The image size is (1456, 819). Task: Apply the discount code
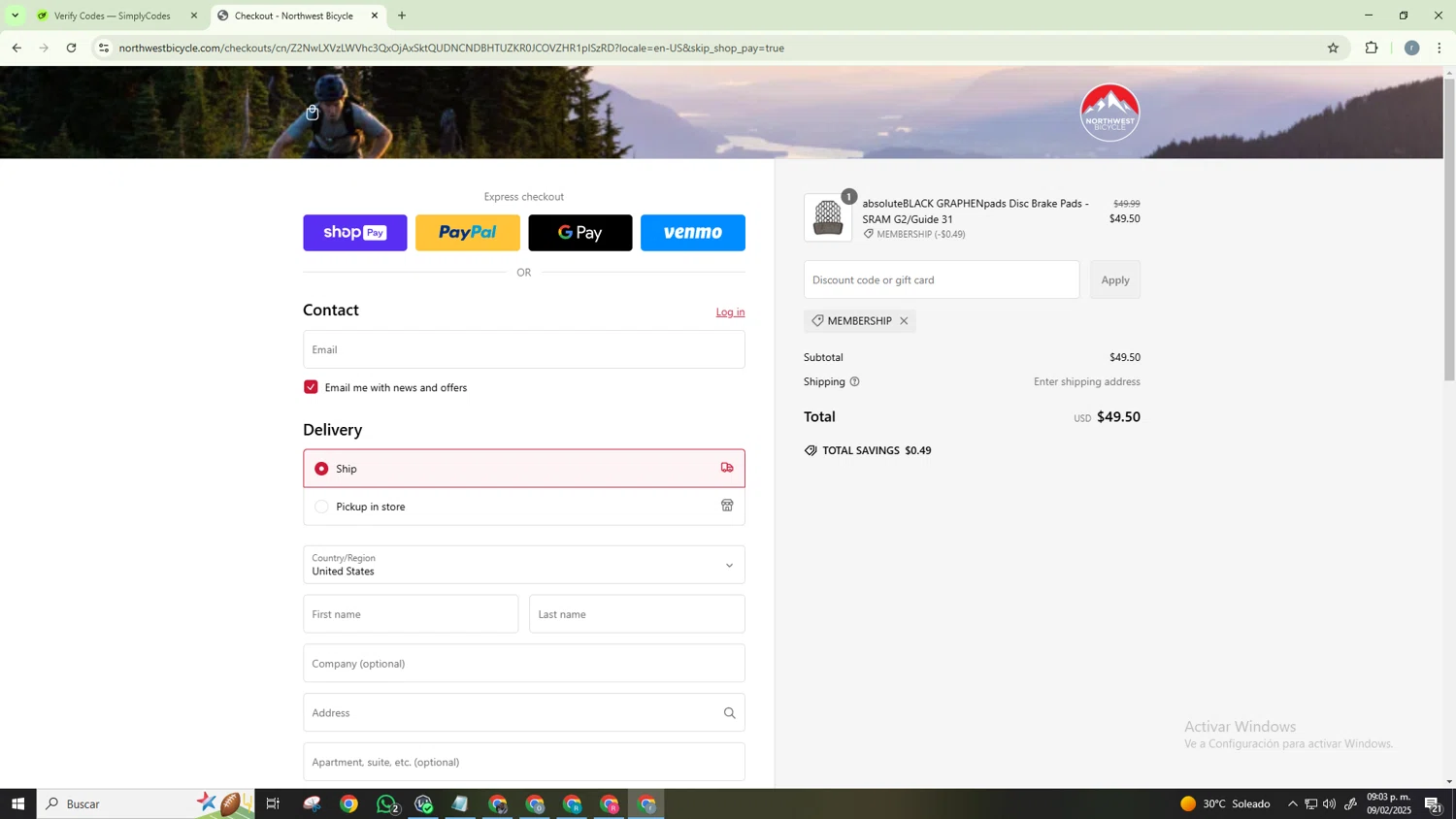[1115, 279]
